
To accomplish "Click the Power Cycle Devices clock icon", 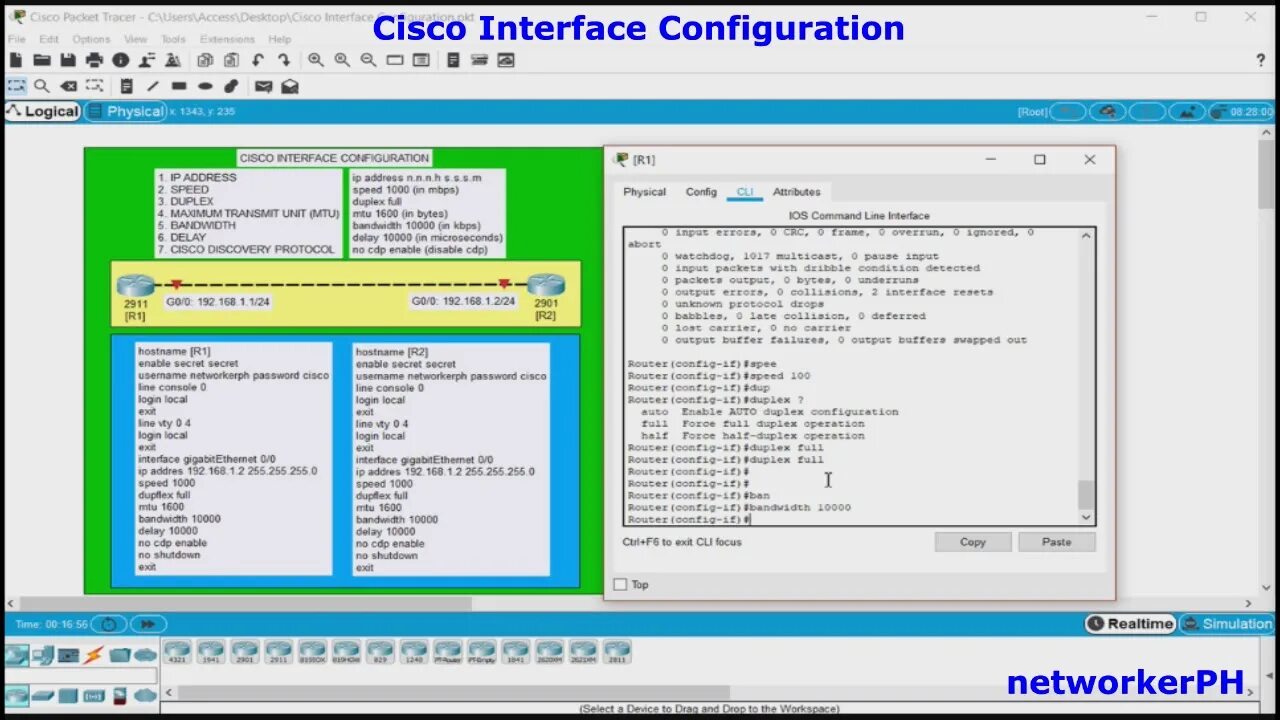I will click(x=108, y=624).
